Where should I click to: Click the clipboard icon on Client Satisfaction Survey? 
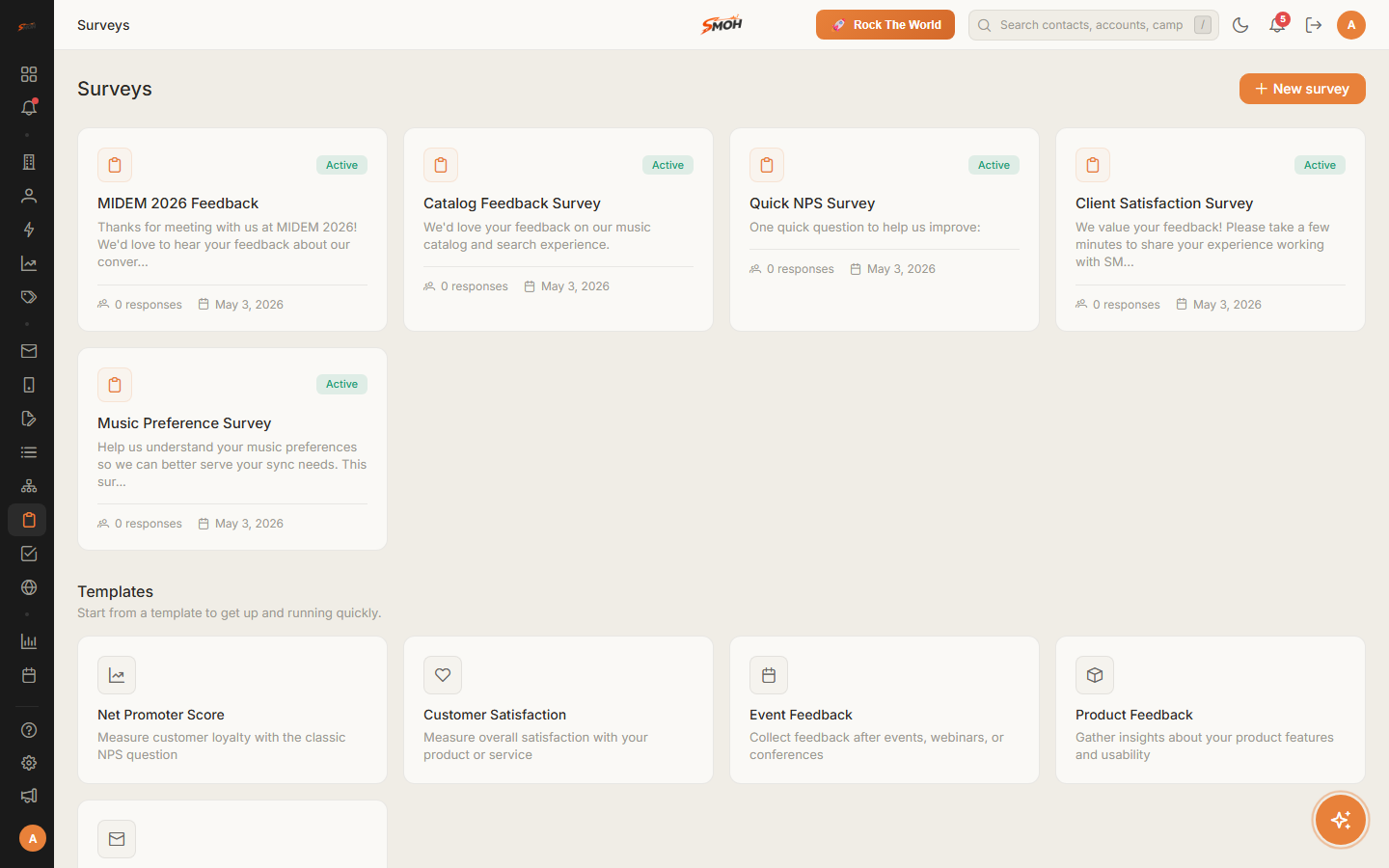tap(1093, 165)
